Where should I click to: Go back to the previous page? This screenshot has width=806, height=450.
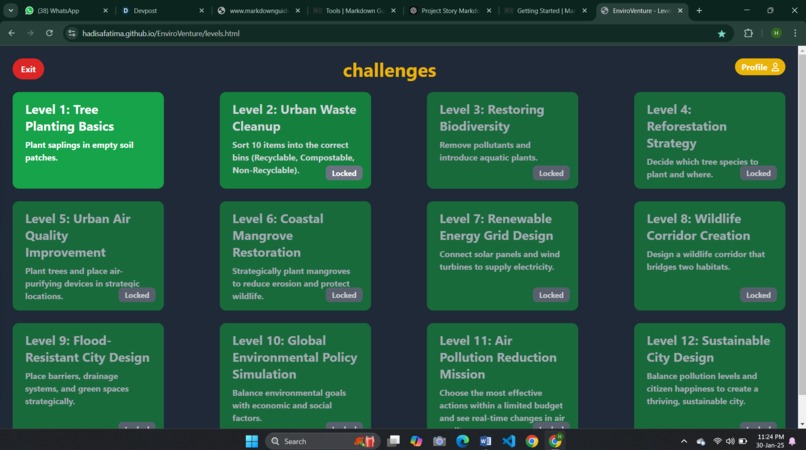[x=11, y=33]
